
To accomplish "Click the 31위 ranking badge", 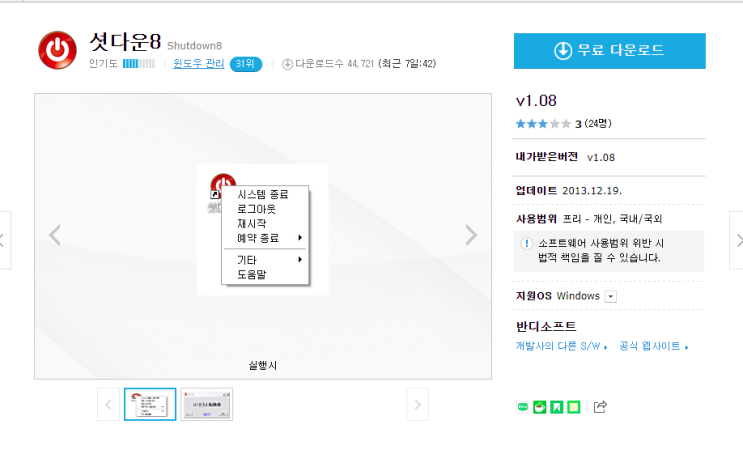I will pyautogui.click(x=245, y=63).
